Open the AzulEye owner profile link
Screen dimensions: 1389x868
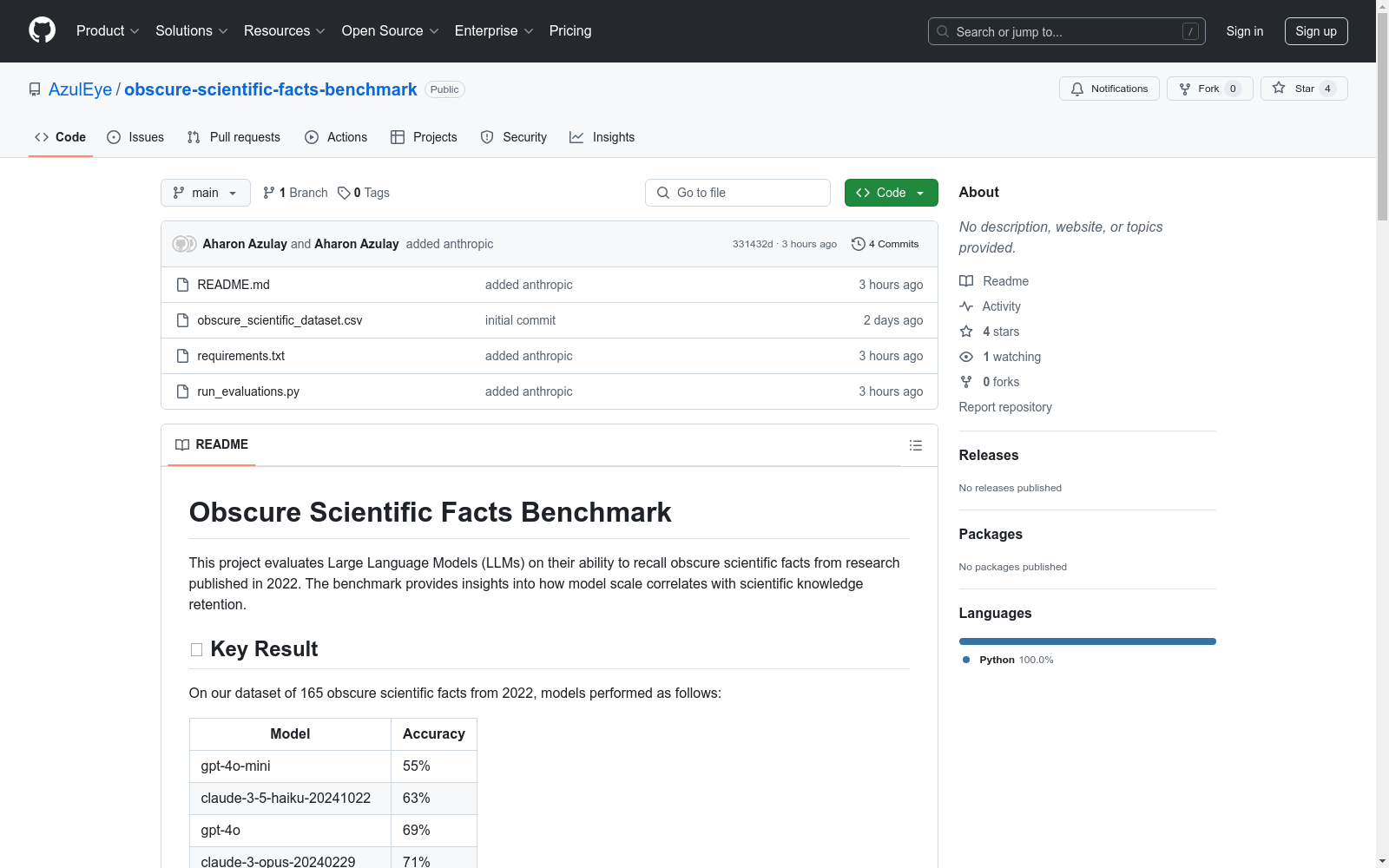pos(81,89)
